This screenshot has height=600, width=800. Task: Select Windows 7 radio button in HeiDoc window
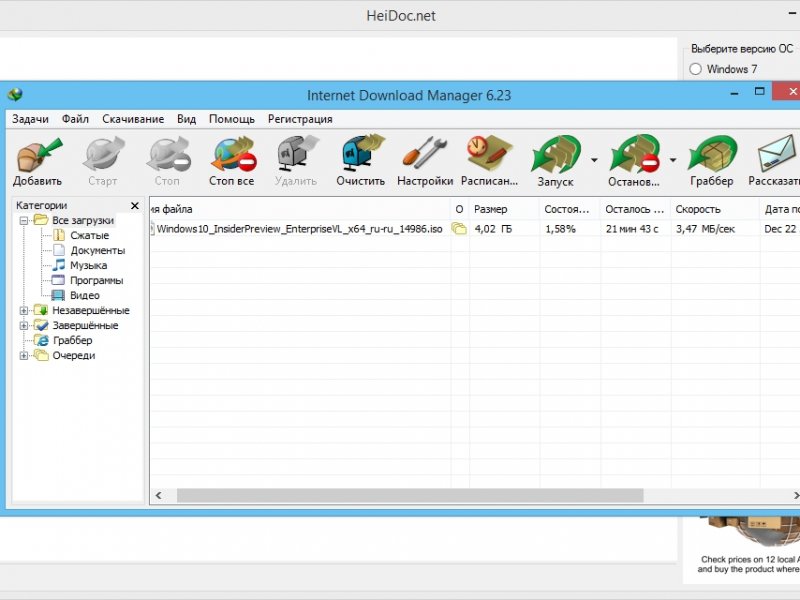695,69
